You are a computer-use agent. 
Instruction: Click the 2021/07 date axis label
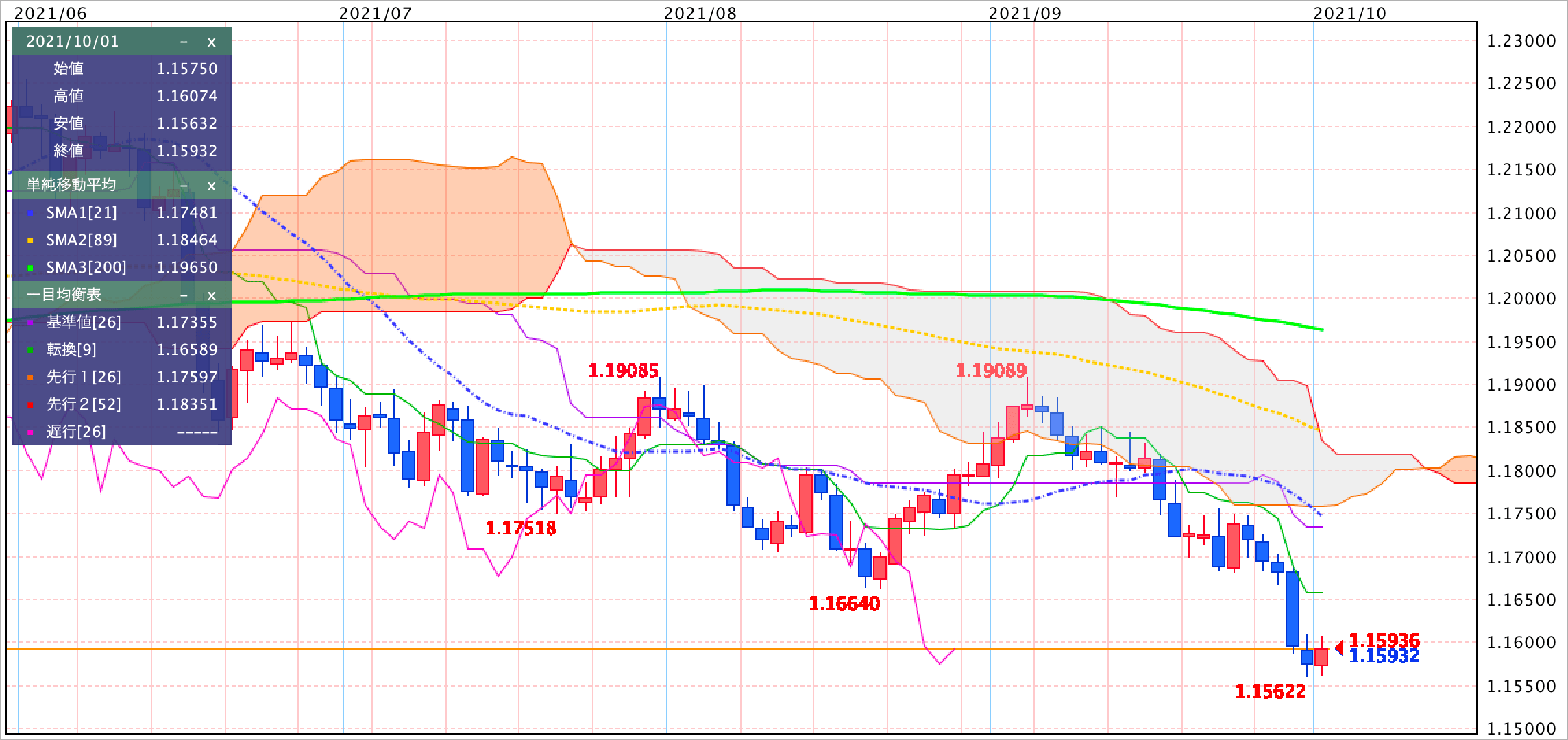point(376,13)
